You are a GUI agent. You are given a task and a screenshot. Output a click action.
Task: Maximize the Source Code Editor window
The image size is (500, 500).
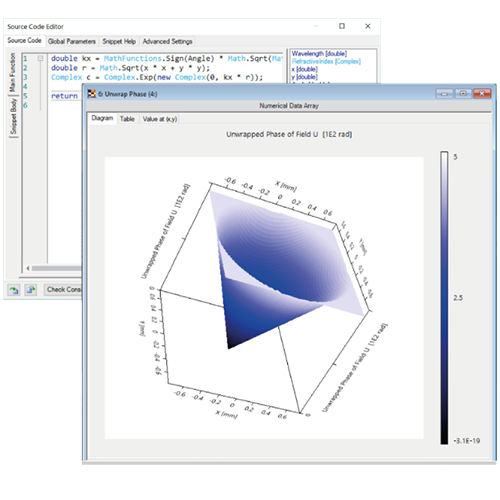pyautogui.click(x=342, y=26)
